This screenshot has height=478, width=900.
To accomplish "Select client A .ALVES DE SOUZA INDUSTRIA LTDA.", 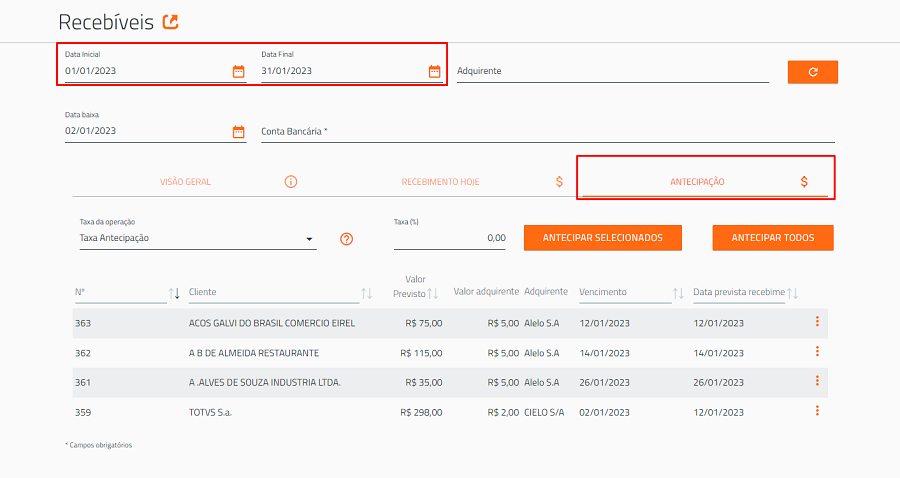I will [x=265, y=383].
